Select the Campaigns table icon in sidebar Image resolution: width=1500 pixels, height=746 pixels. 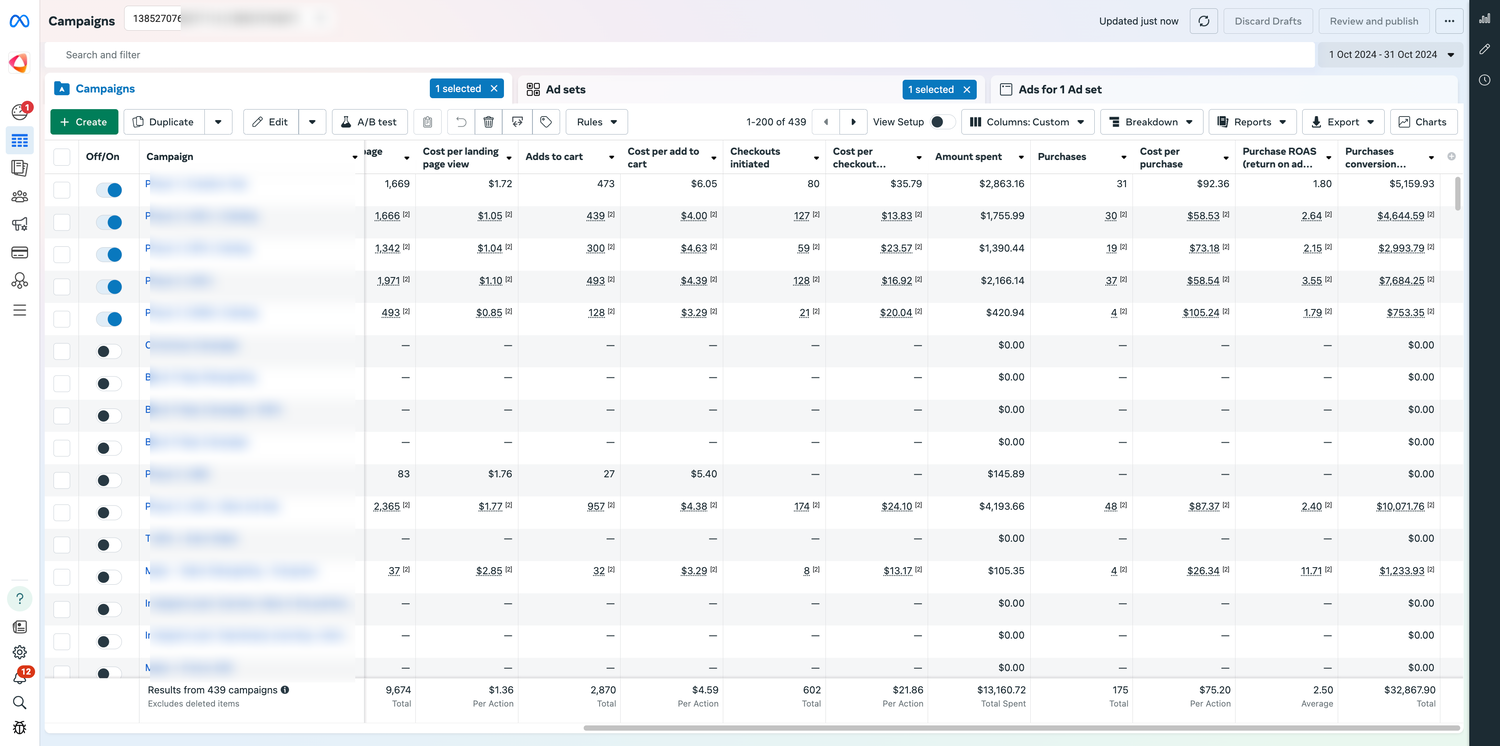(19, 141)
